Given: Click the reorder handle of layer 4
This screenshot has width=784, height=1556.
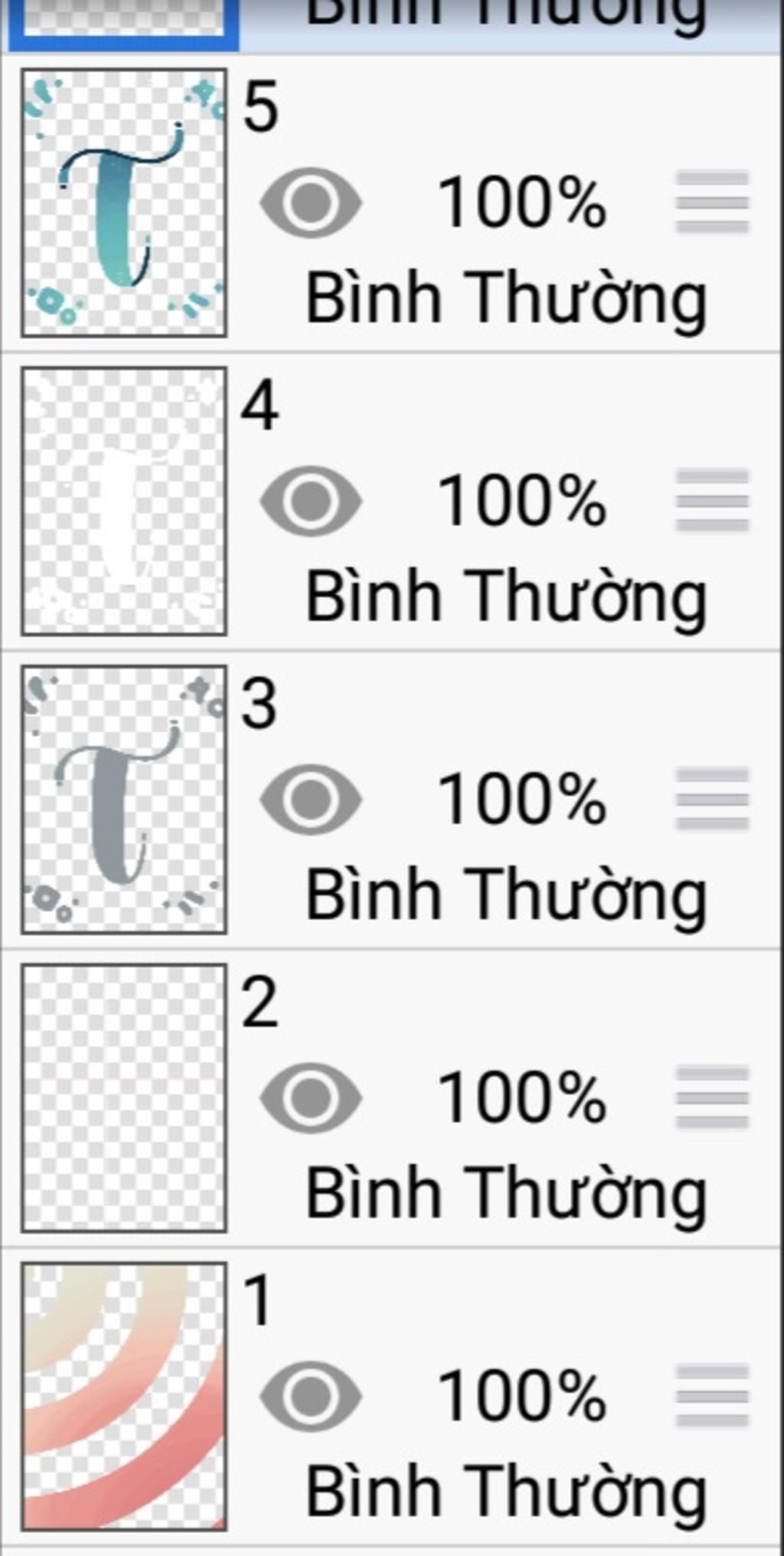Looking at the screenshot, I should [712, 501].
